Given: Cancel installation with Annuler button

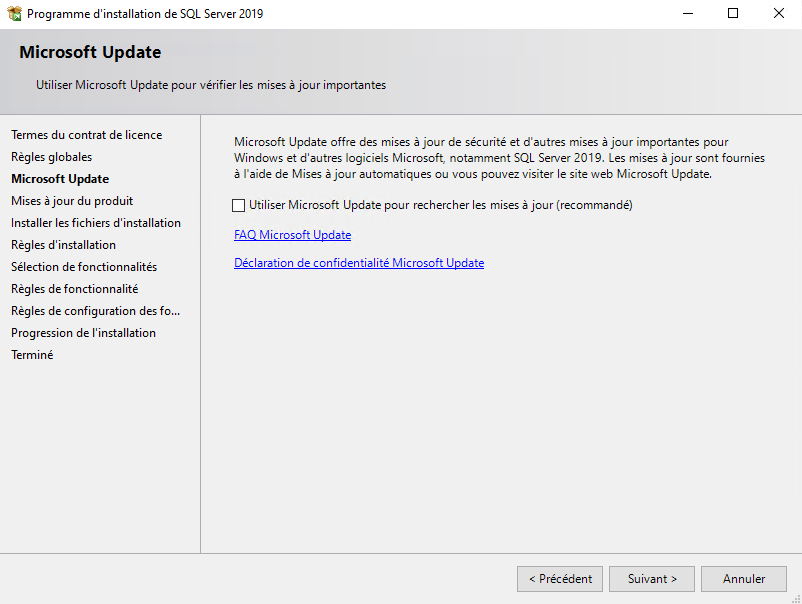Looking at the screenshot, I should point(744,579).
